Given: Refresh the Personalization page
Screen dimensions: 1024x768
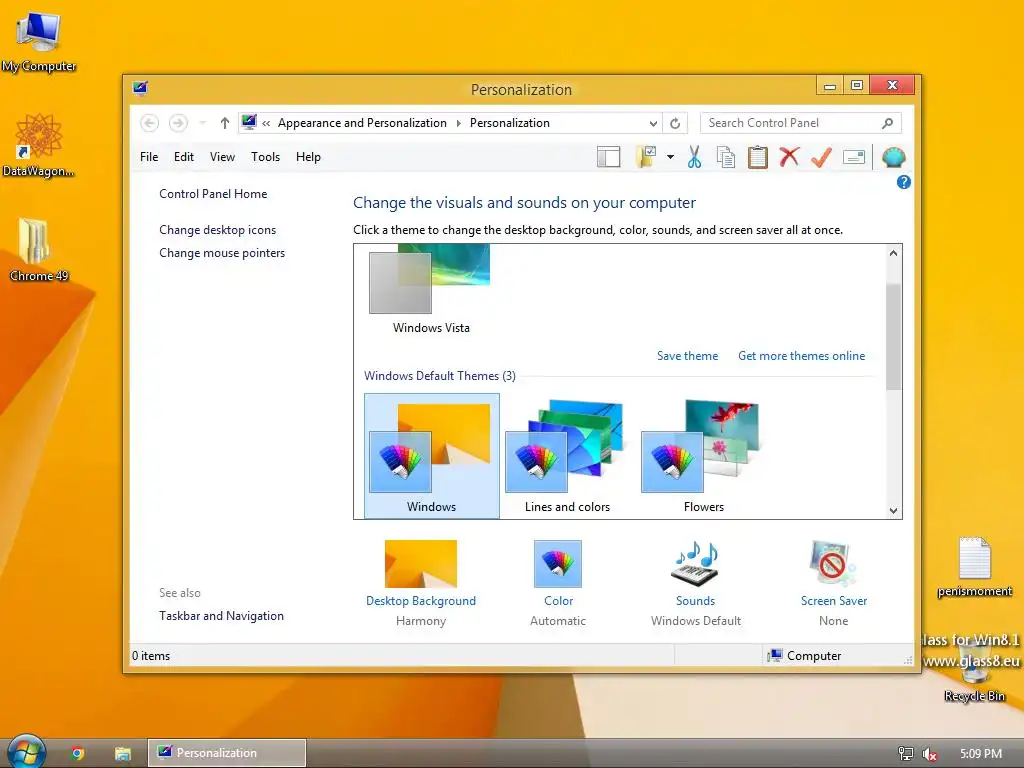Looking at the screenshot, I should (675, 123).
